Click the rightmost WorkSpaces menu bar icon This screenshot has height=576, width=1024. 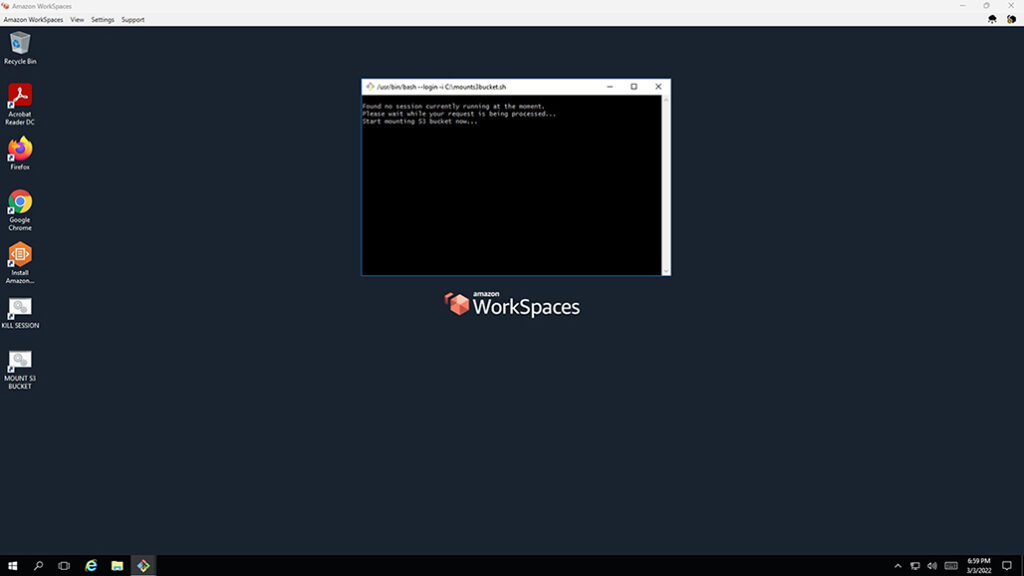(x=1011, y=20)
